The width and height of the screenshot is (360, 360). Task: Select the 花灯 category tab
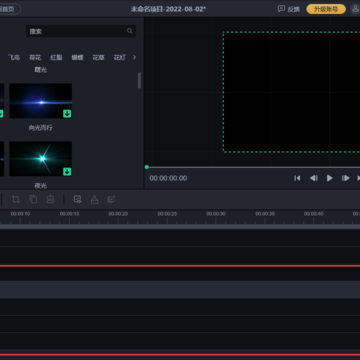[119, 57]
